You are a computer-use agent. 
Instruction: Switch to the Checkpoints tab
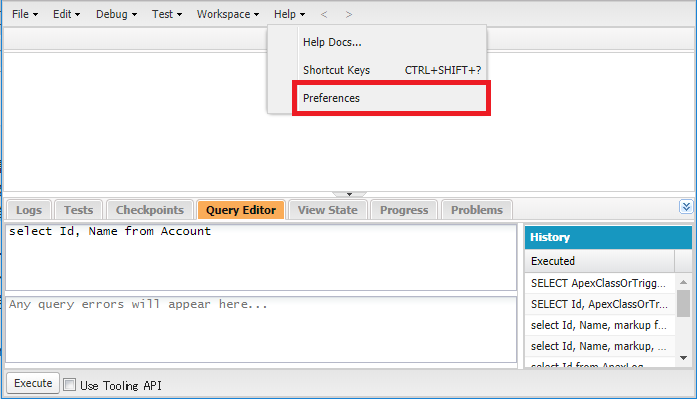(150, 210)
